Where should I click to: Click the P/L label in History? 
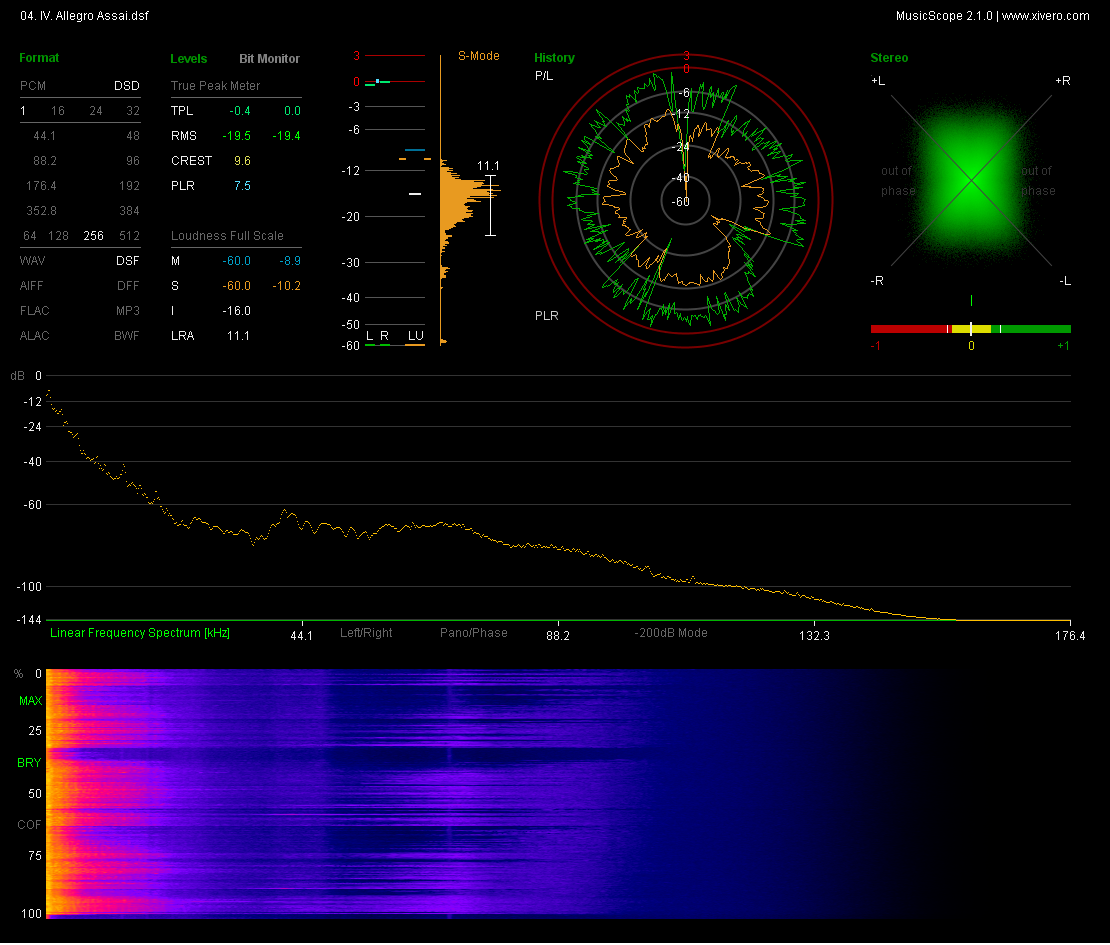point(544,76)
